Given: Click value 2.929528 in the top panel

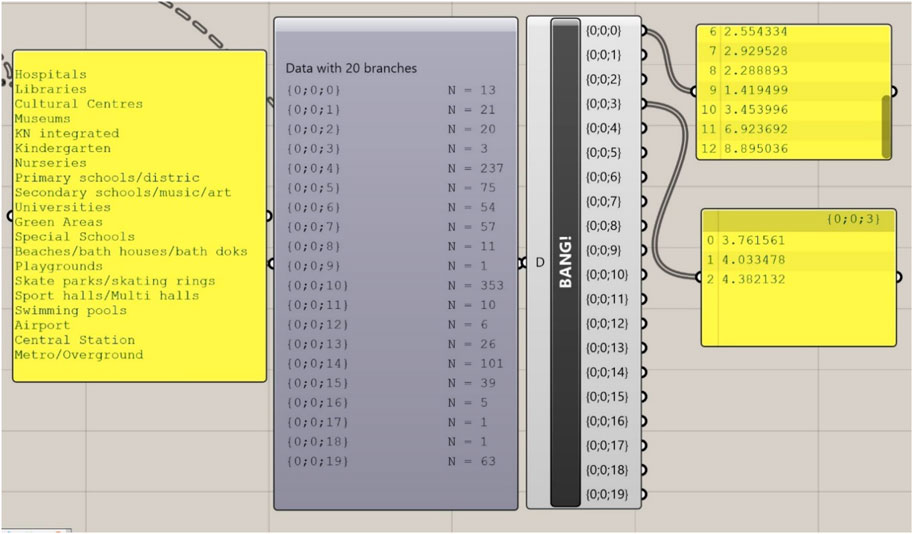Looking at the screenshot, I should (755, 51).
